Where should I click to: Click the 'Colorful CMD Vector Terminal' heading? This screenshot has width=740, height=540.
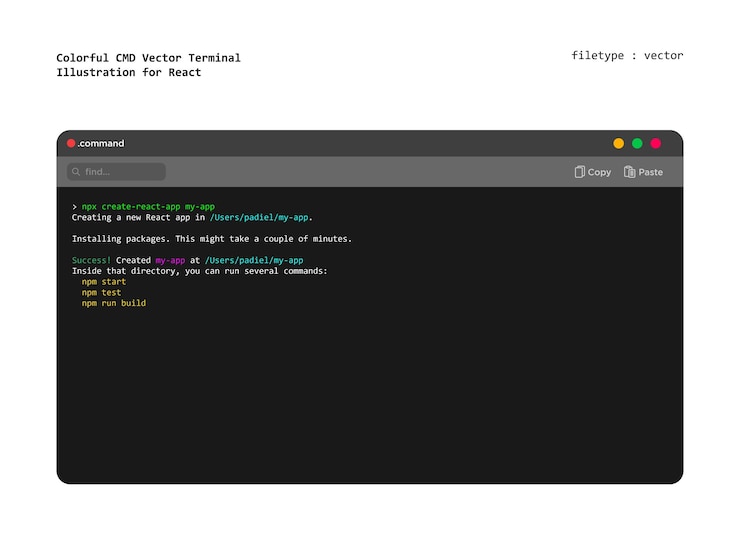click(149, 58)
